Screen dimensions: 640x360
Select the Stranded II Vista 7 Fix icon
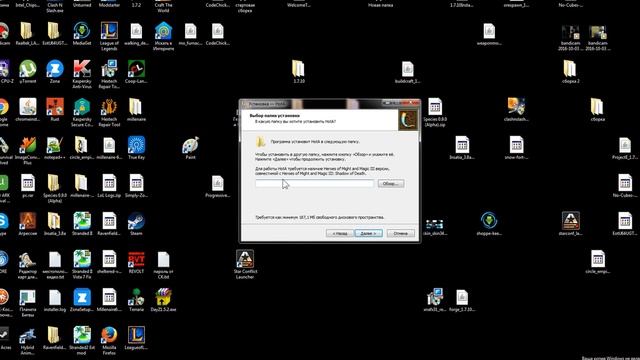click(82, 264)
